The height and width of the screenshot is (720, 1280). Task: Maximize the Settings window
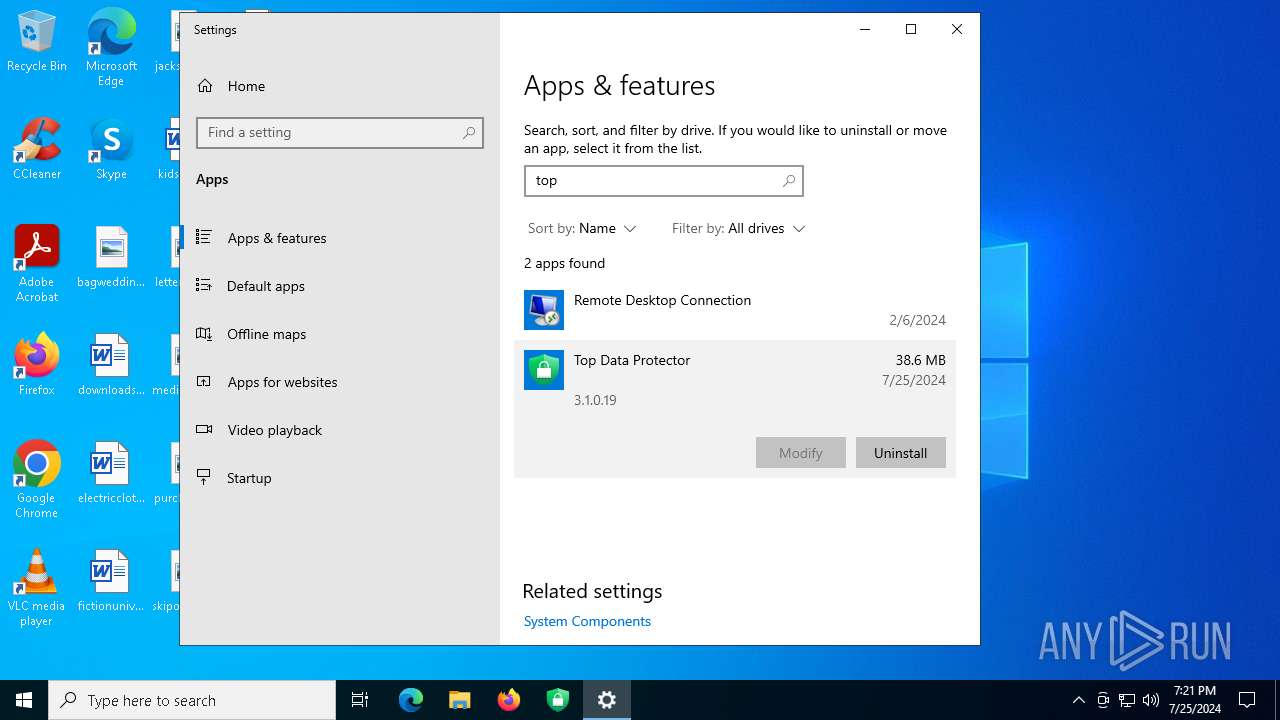point(911,29)
